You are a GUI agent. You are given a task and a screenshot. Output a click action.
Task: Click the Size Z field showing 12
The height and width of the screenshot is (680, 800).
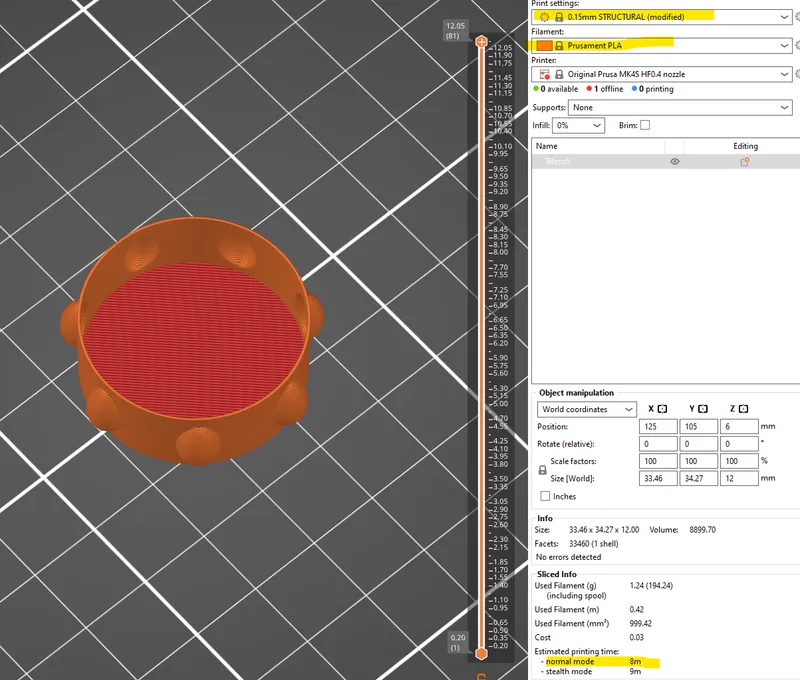[x=739, y=478]
